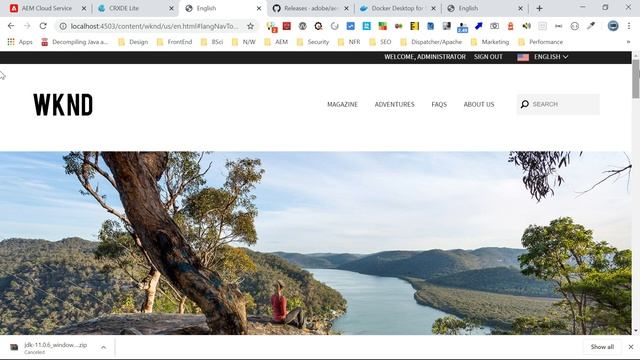The width and height of the screenshot is (640, 360).
Task: Open the red square extension icon
Action: click(287, 26)
